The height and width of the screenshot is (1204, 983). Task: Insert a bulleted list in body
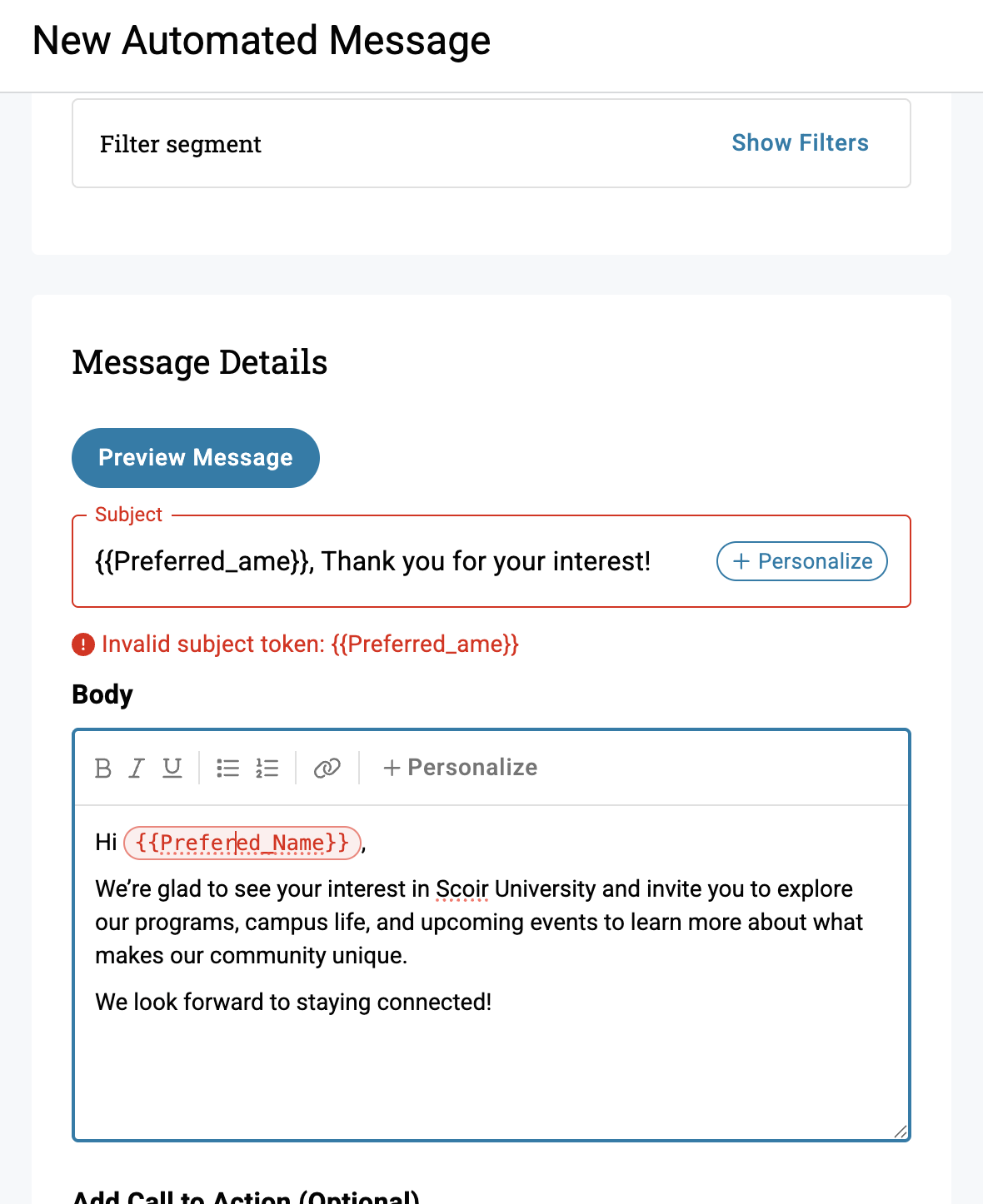(227, 768)
